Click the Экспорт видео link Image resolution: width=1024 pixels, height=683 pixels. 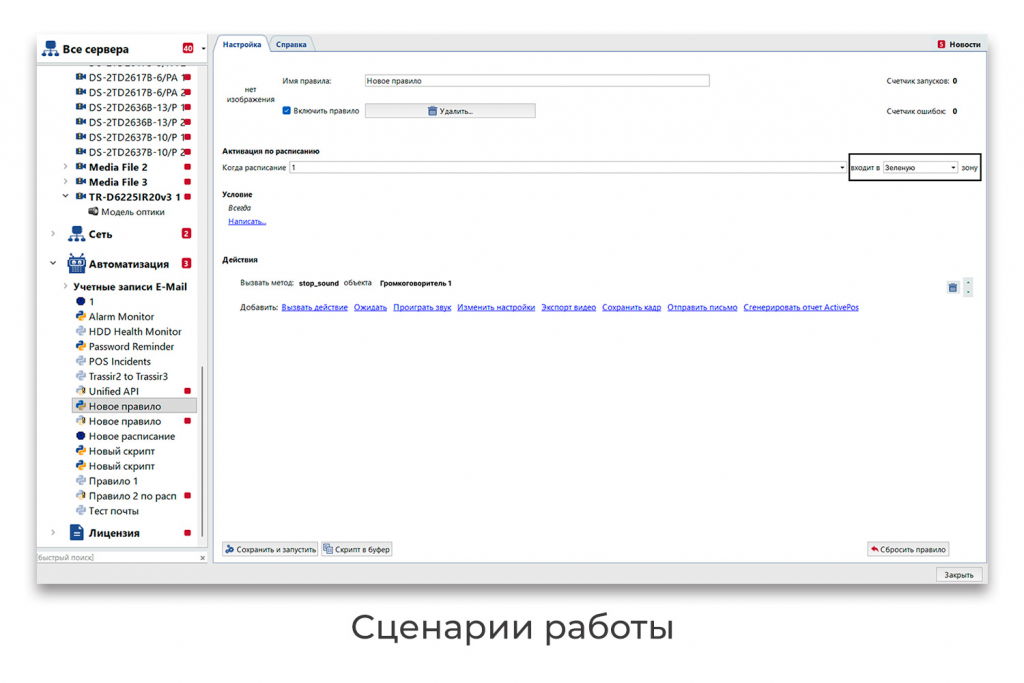pos(568,308)
